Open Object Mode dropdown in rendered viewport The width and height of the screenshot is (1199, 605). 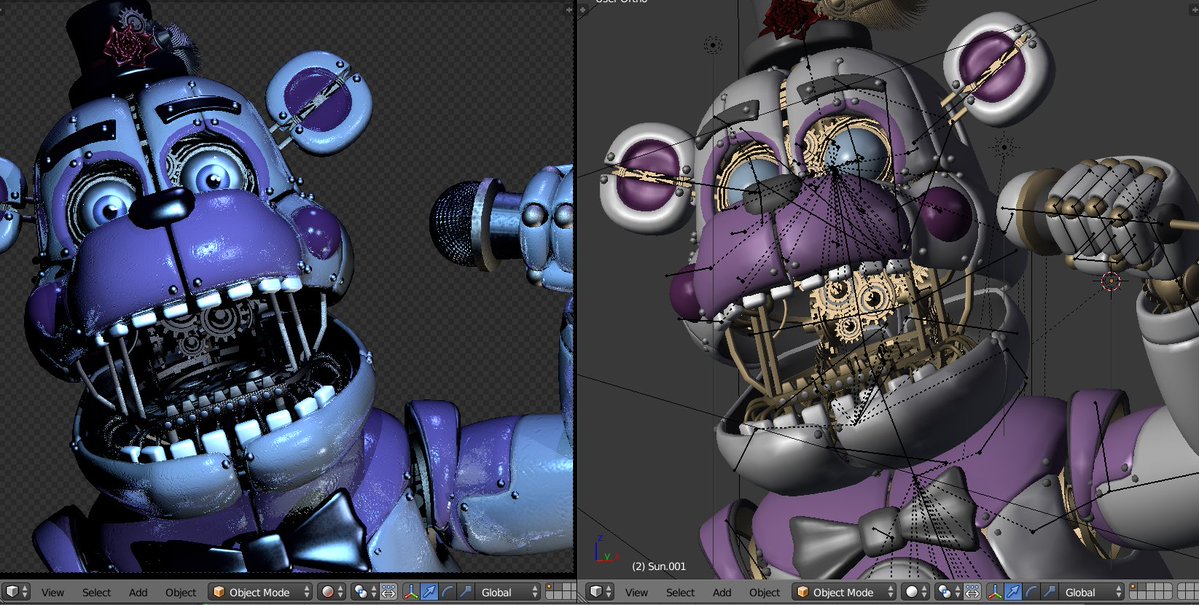[x=261, y=592]
